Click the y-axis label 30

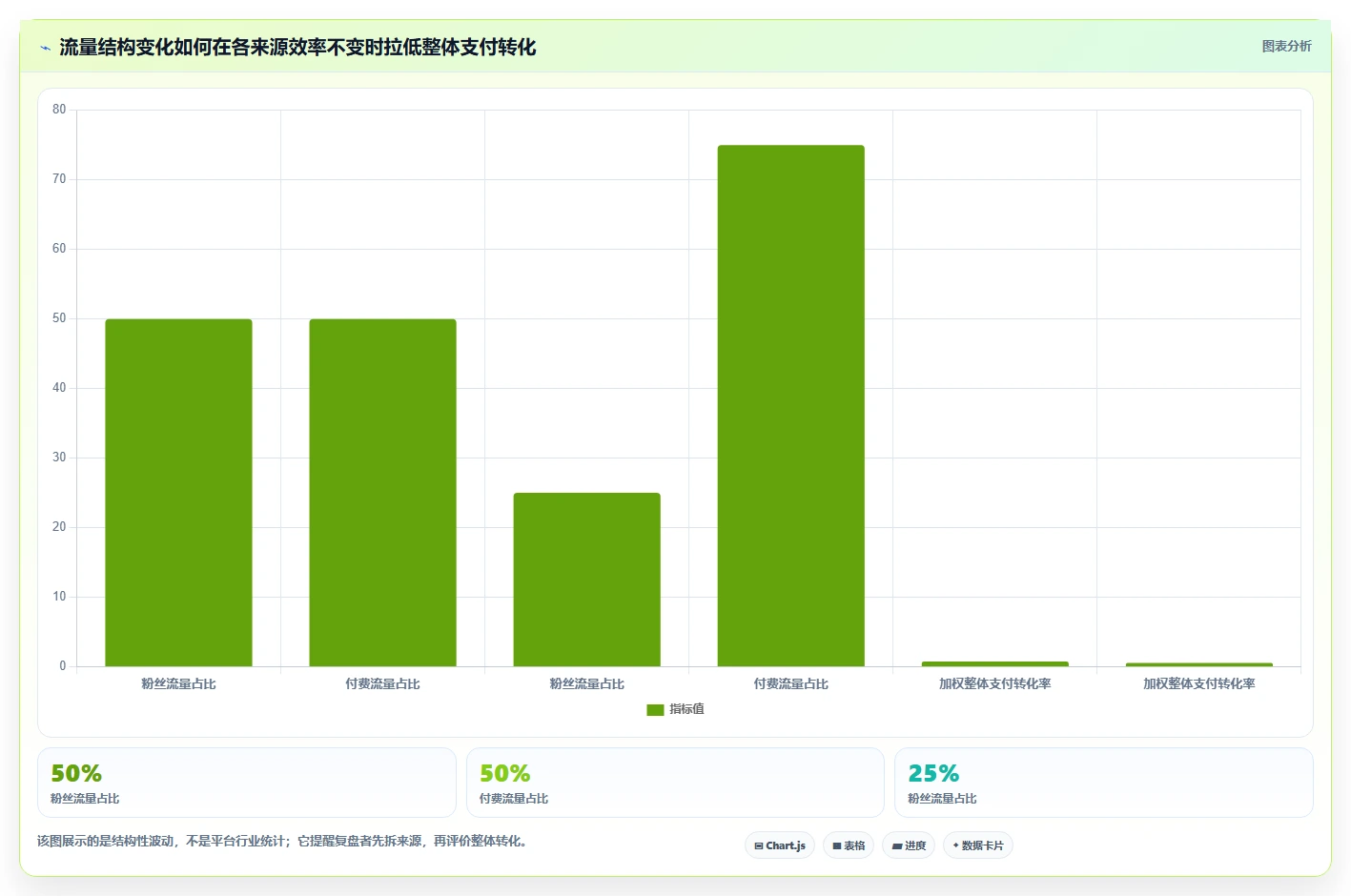[x=59, y=458]
